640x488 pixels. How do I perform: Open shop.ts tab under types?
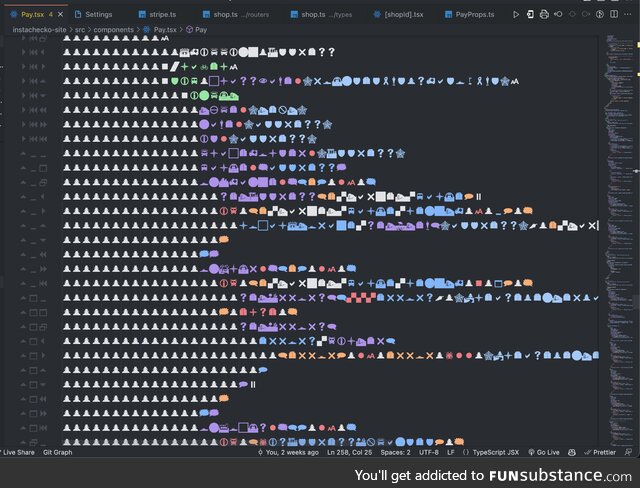[322, 15]
